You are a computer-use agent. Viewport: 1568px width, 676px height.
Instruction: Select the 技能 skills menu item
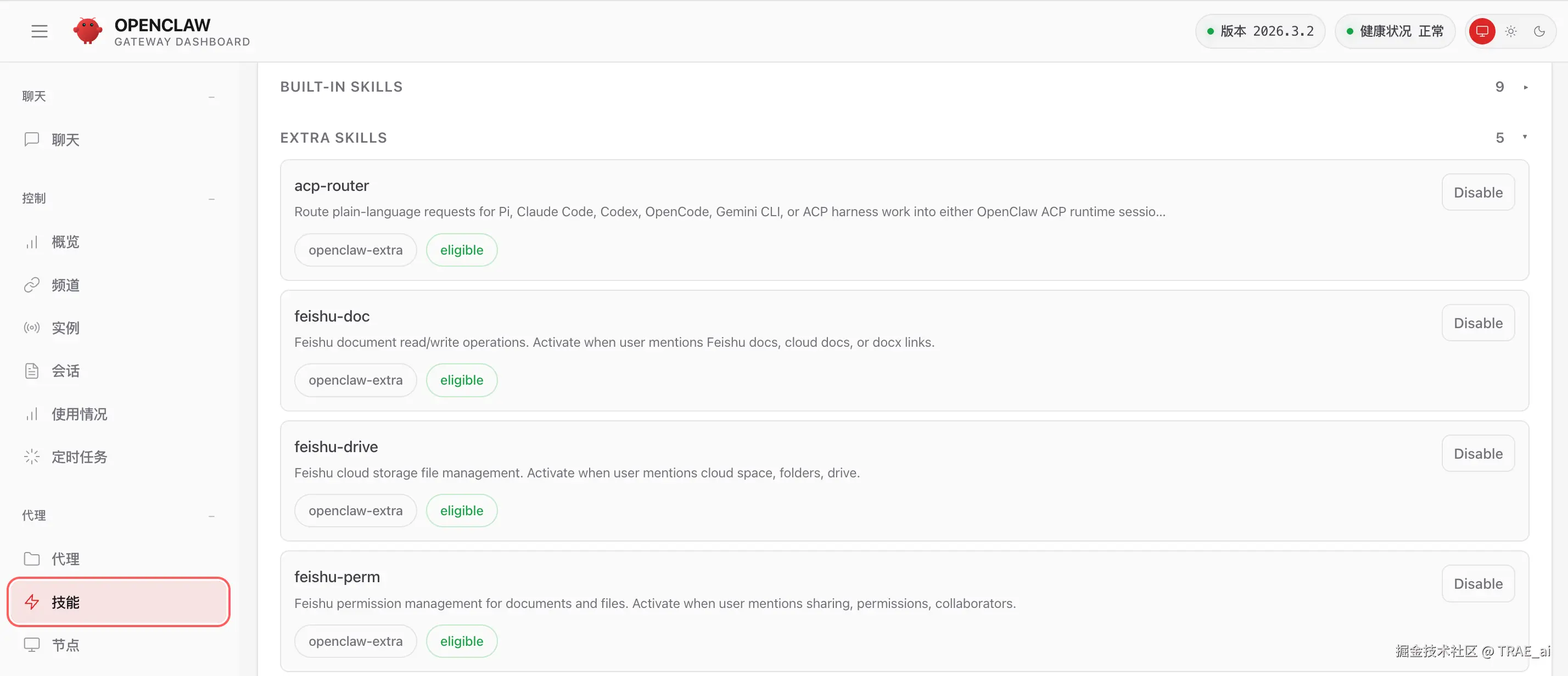pyautogui.click(x=119, y=602)
